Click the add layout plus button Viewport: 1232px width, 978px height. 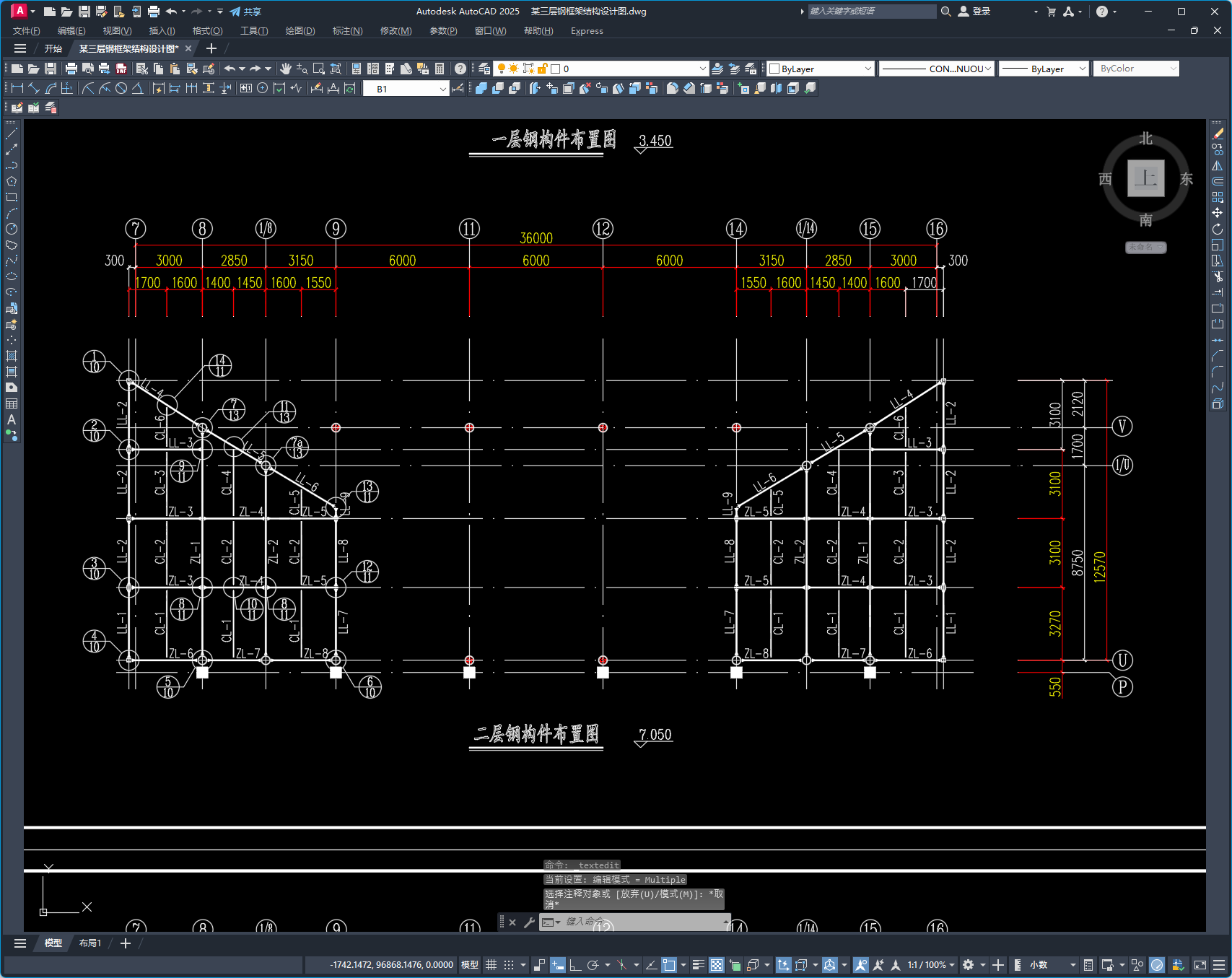pyautogui.click(x=126, y=943)
